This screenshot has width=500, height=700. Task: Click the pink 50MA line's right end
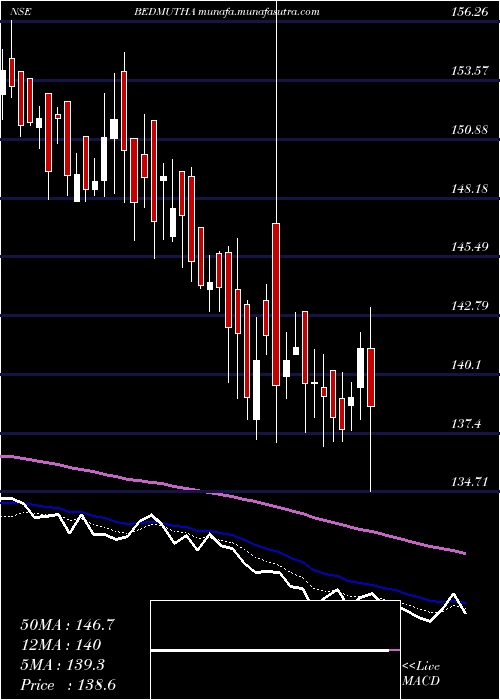pyautogui.click(x=463, y=553)
